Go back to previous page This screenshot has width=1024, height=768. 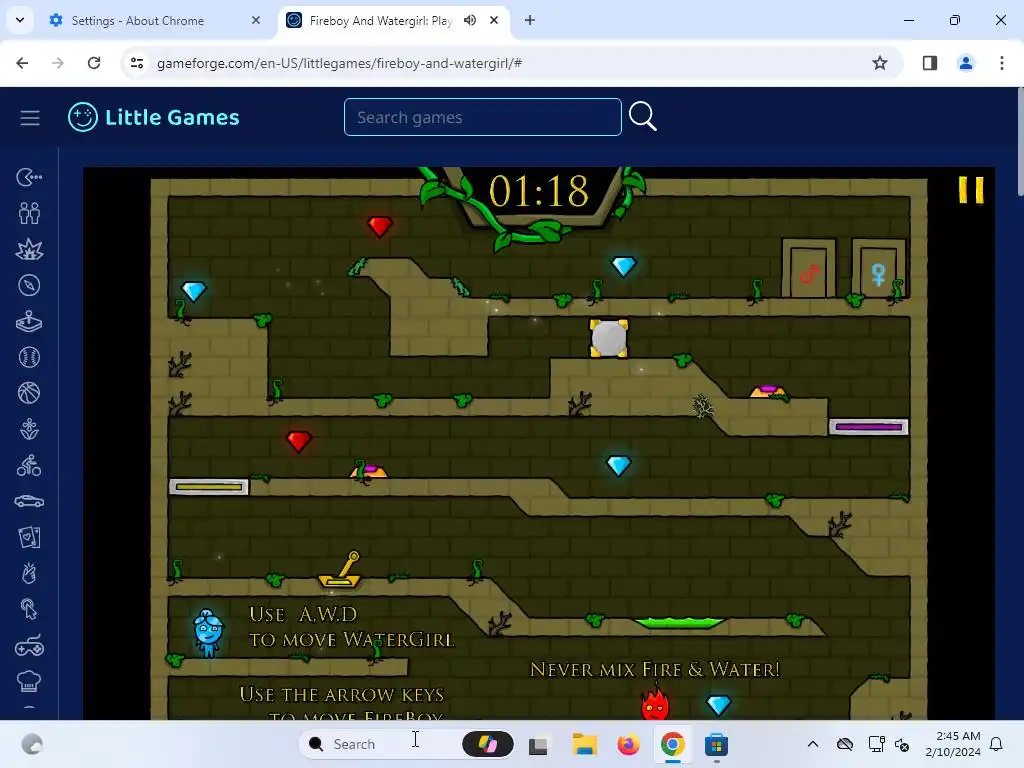[22, 63]
